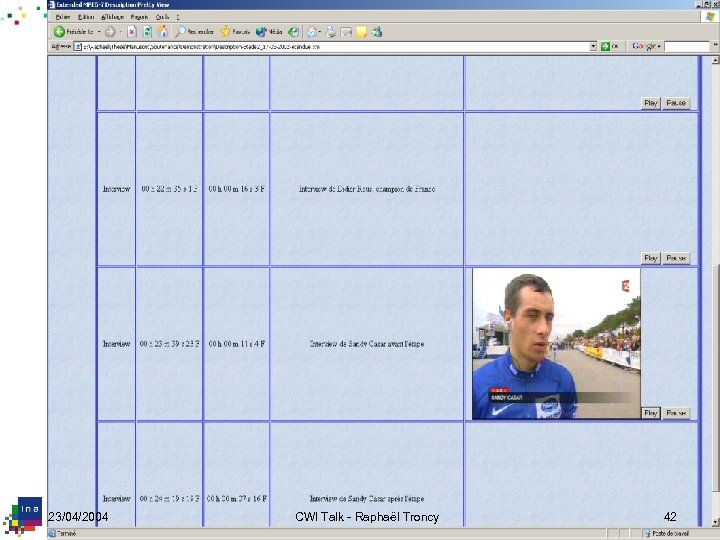Open the Affichage menu
This screenshot has height=540, width=720.
click(x=112, y=17)
